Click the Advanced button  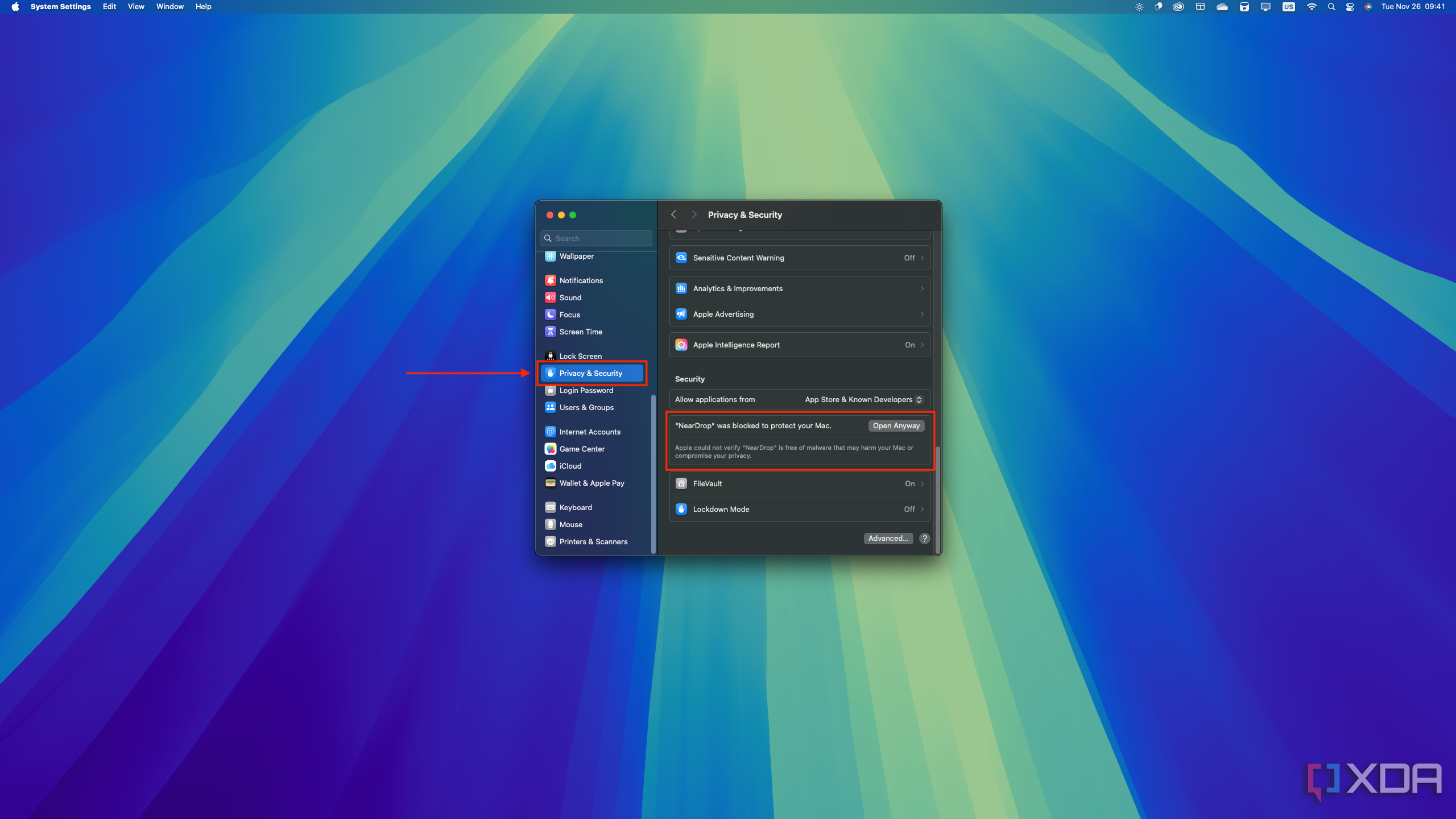(x=888, y=538)
